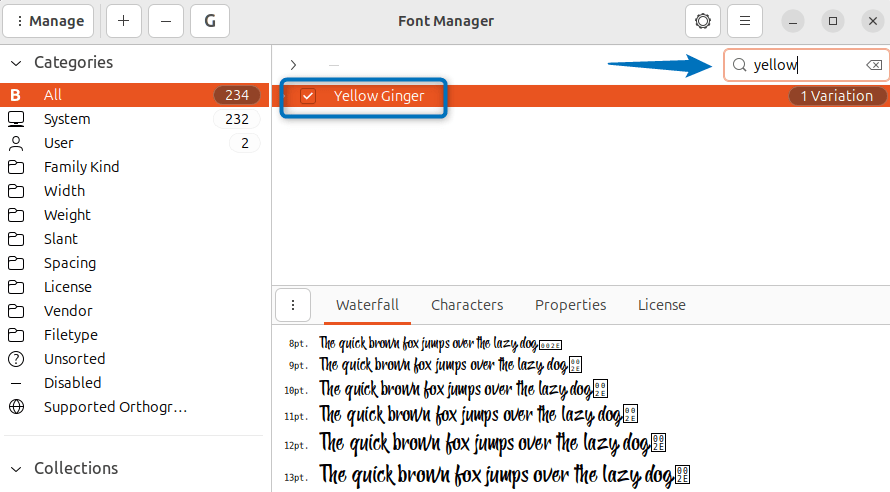This screenshot has height=492, width=890.
Task: Open the preferences gear icon
Action: click(x=703, y=21)
